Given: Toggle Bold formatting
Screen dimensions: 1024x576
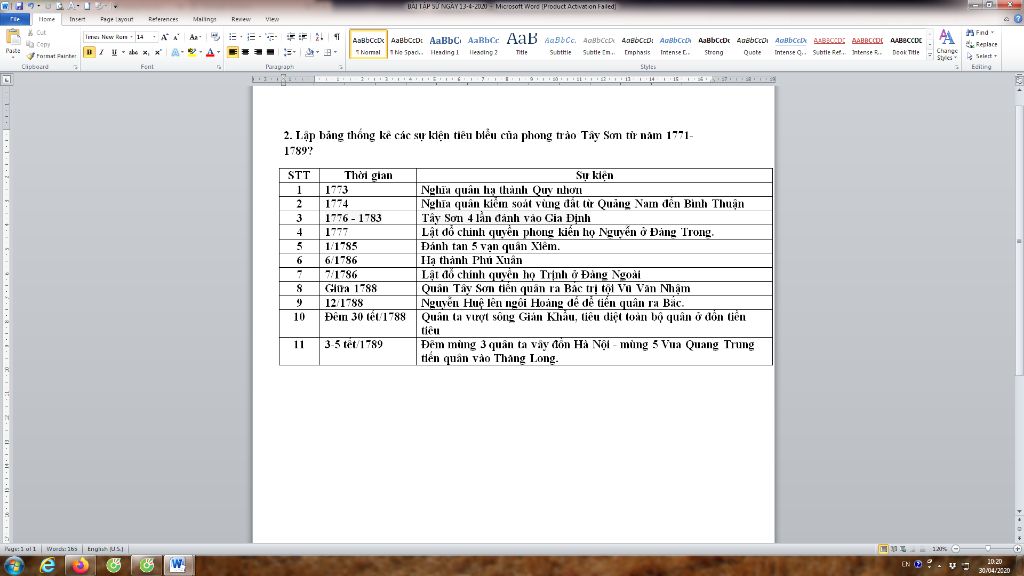Looking at the screenshot, I should pos(89,52).
